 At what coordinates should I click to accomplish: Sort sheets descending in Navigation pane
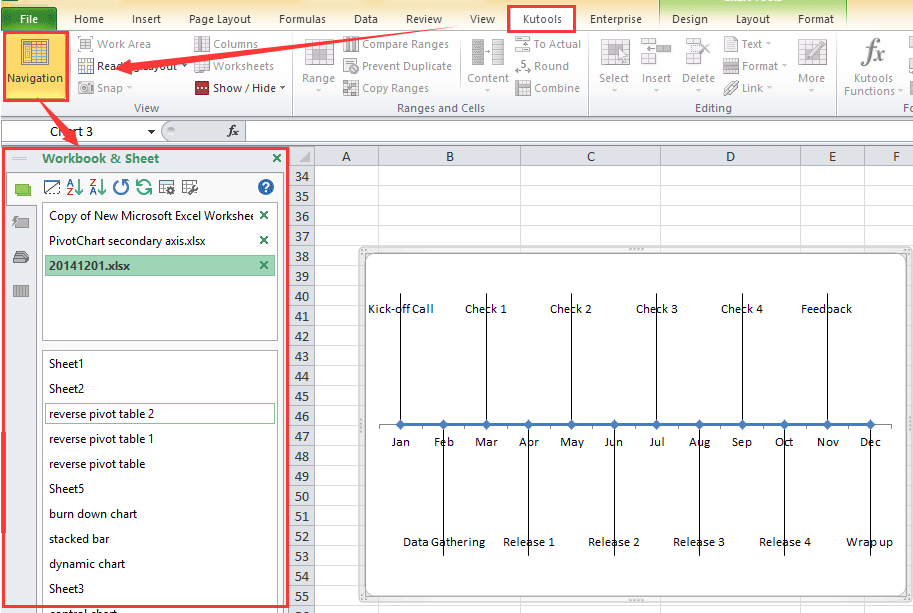(x=97, y=186)
